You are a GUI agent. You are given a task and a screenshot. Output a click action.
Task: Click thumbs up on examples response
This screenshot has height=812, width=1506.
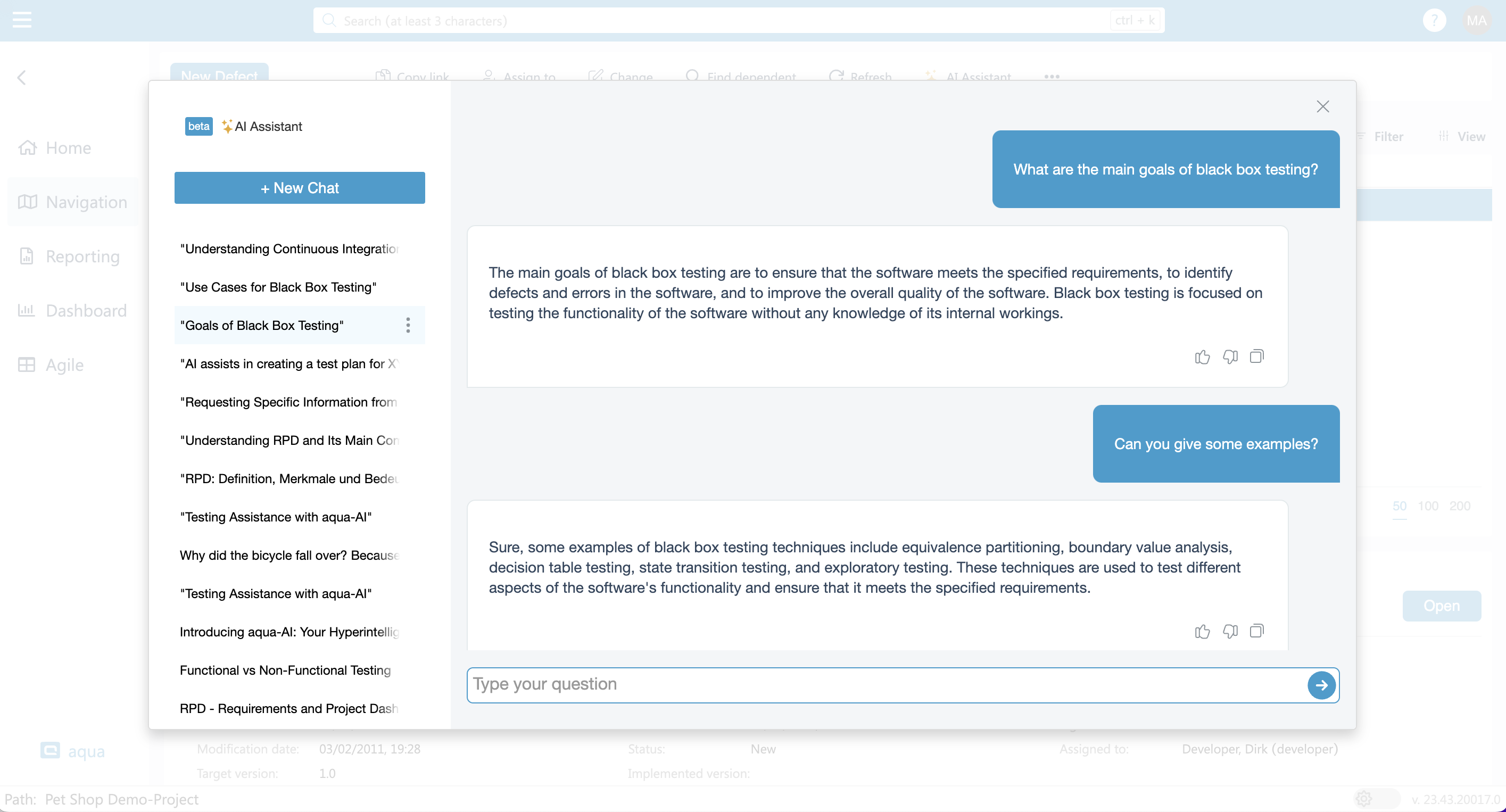click(x=1202, y=632)
